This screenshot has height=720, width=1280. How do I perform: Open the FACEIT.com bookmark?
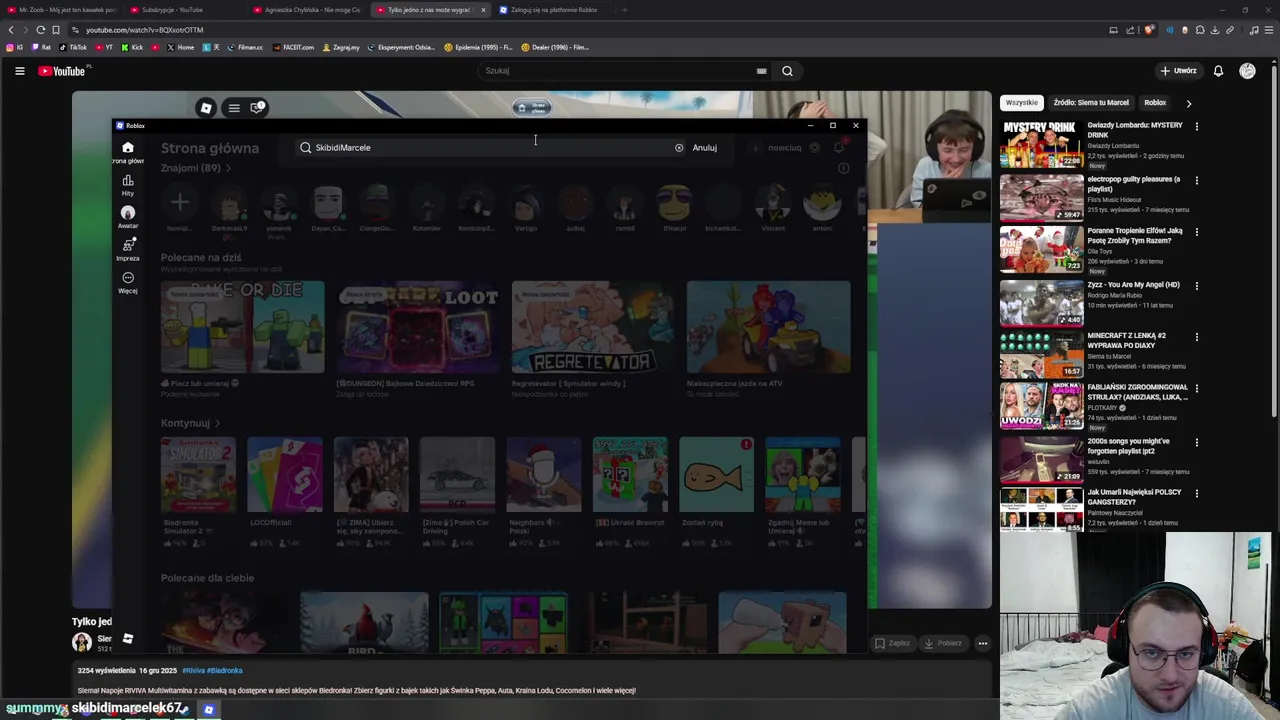click(293, 47)
